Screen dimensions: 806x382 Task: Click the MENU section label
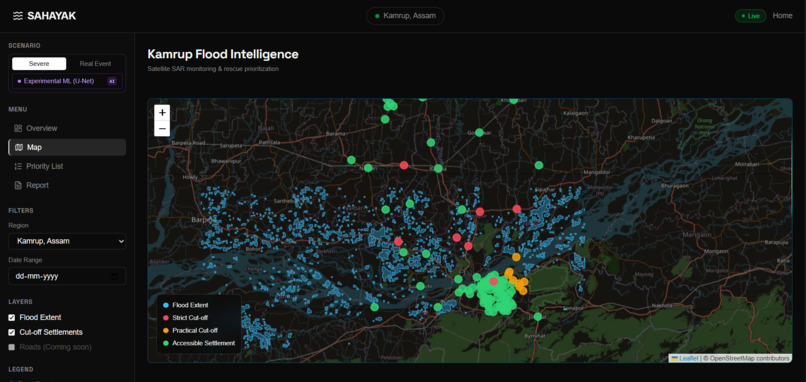[x=18, y=109]
